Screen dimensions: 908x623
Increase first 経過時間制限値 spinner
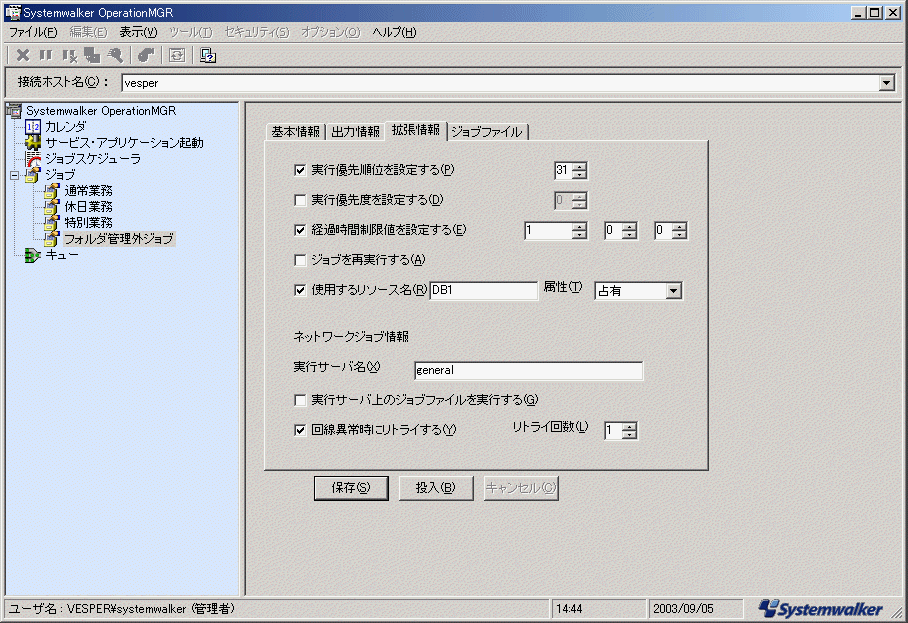(579, 226)
